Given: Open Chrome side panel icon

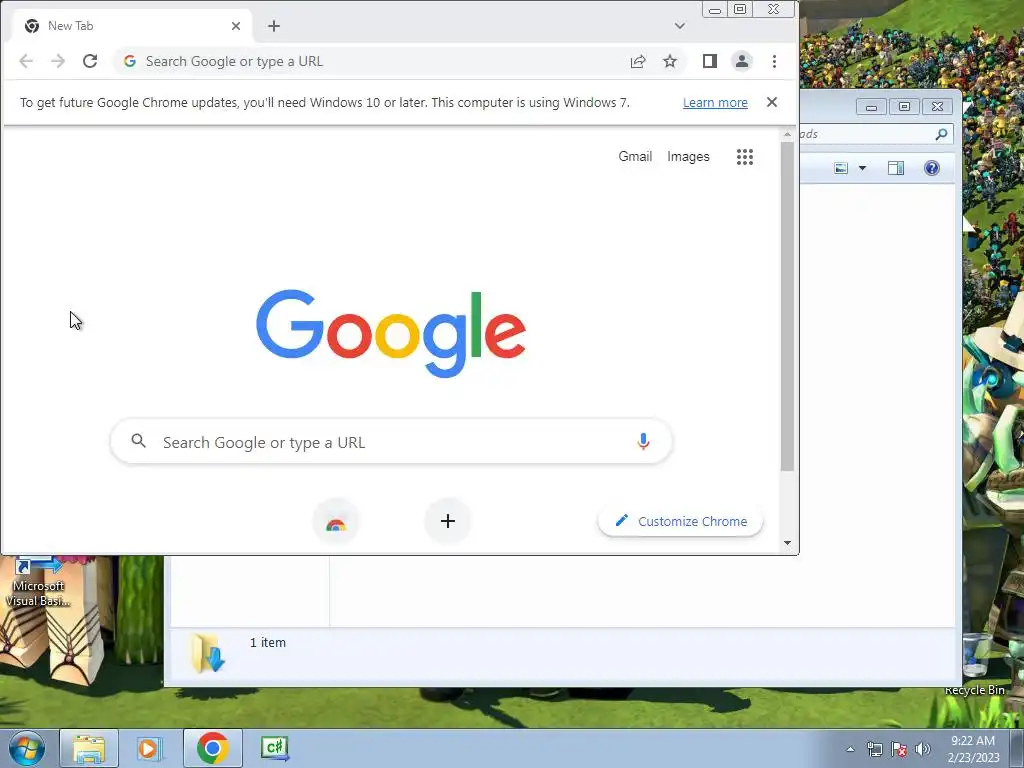Looking at the screenshot, I should (x=710, y=61).
